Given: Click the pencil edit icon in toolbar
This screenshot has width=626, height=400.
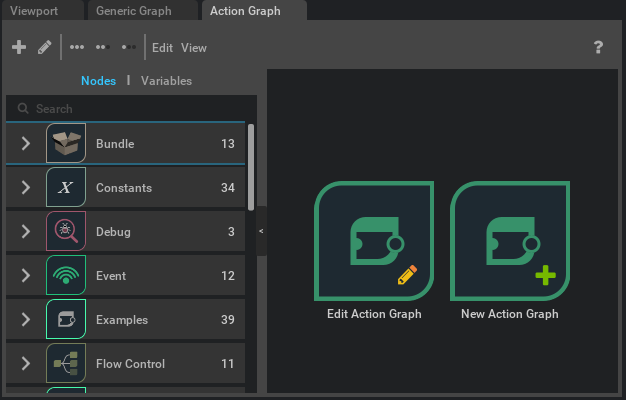Looking at the screenshot, I should pyautogui.click(x=44, y=47).
